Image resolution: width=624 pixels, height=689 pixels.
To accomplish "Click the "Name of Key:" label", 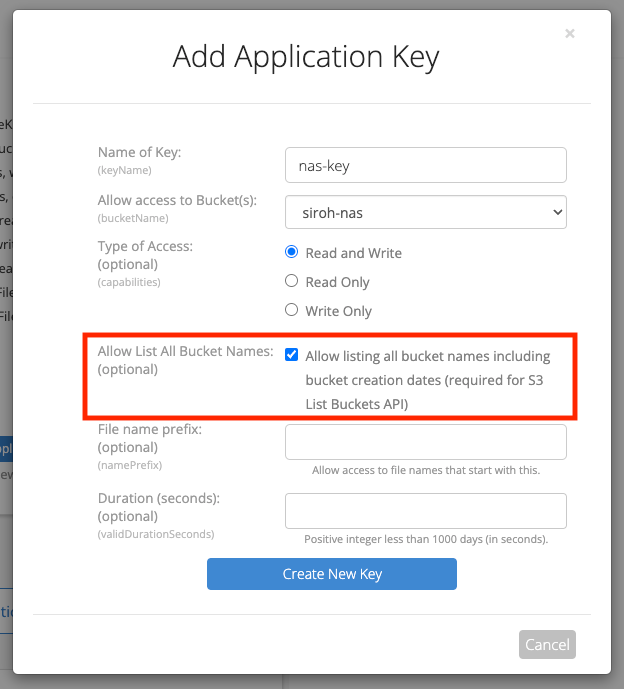I will [x=139, y=153].
